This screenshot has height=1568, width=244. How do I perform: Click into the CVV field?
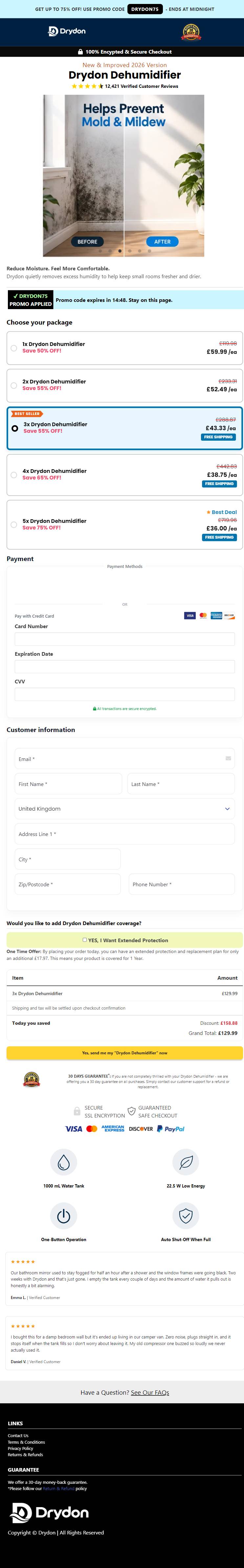coord(125,694)
